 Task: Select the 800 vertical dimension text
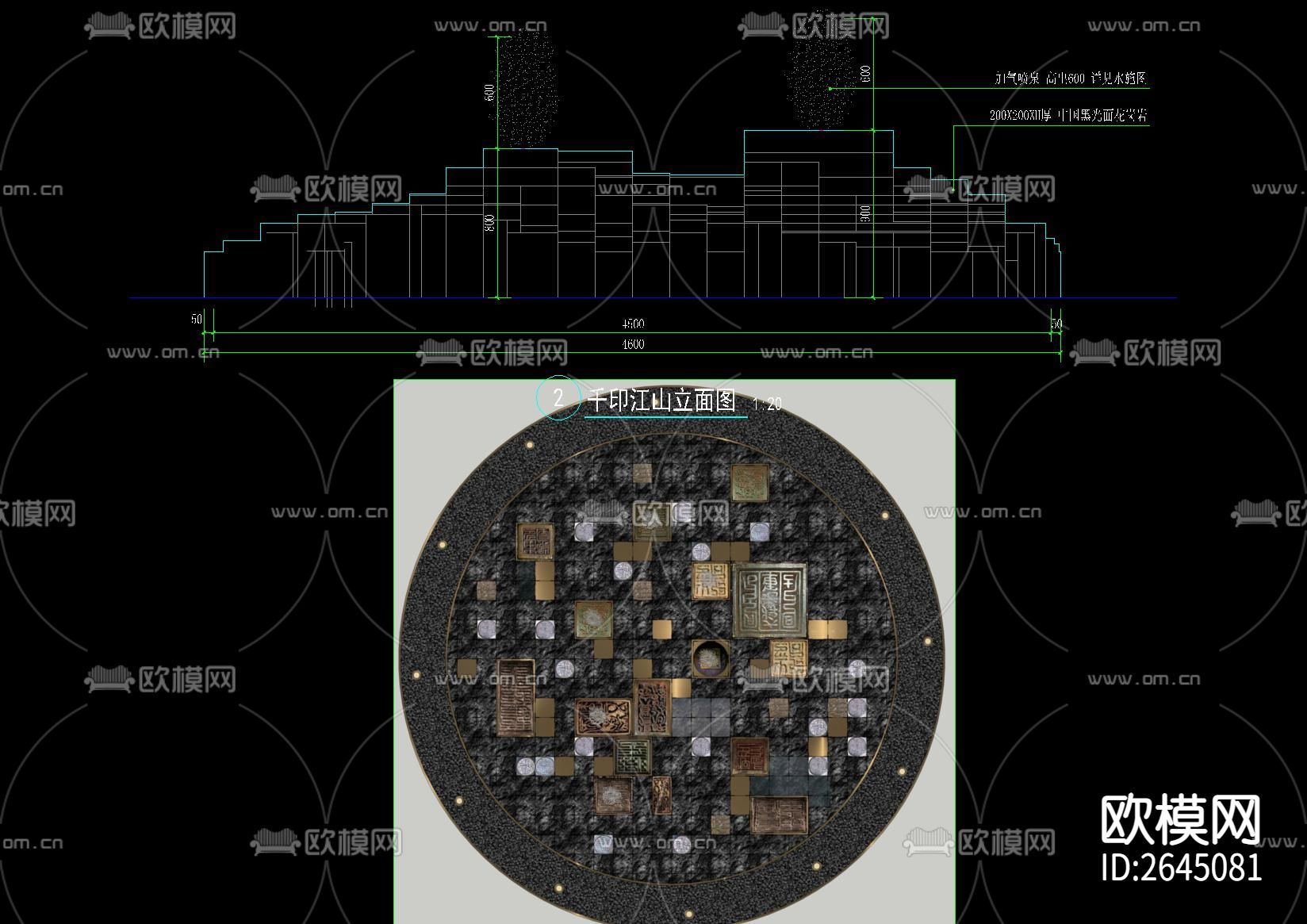490,223
